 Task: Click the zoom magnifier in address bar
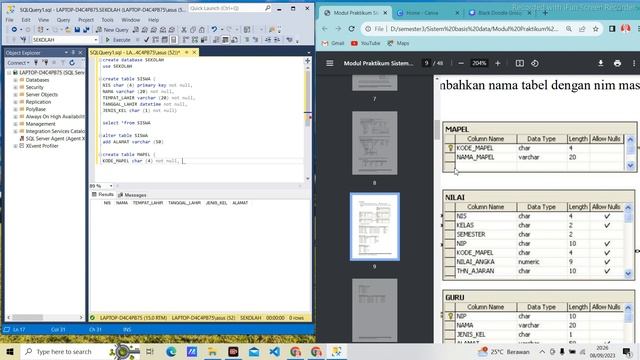point(569,29)
